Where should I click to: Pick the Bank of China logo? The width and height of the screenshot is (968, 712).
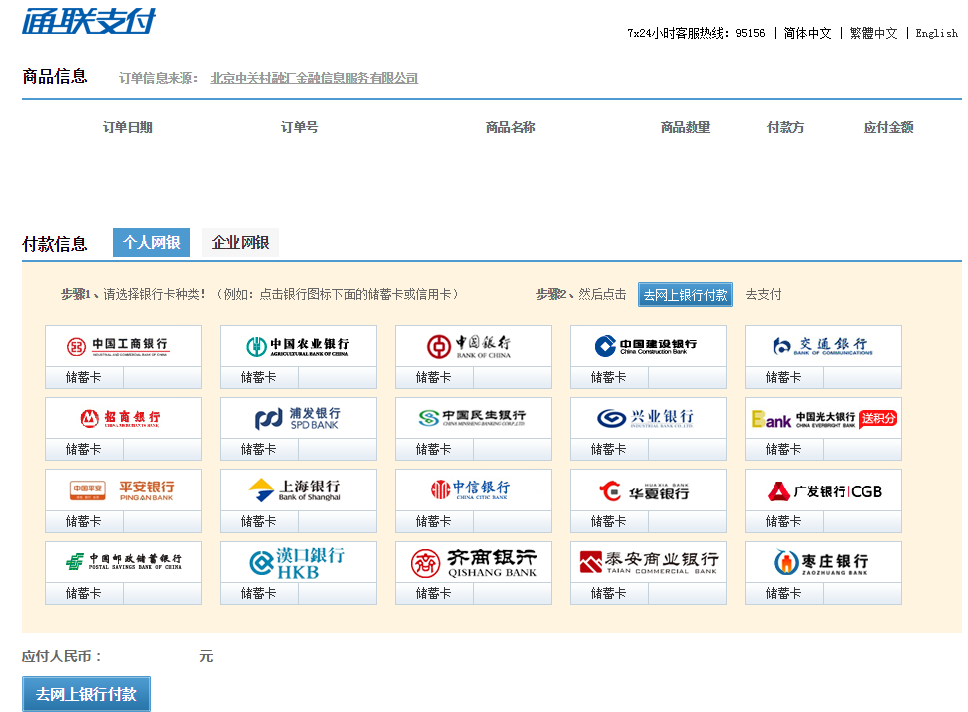click(x=473, y=346)
